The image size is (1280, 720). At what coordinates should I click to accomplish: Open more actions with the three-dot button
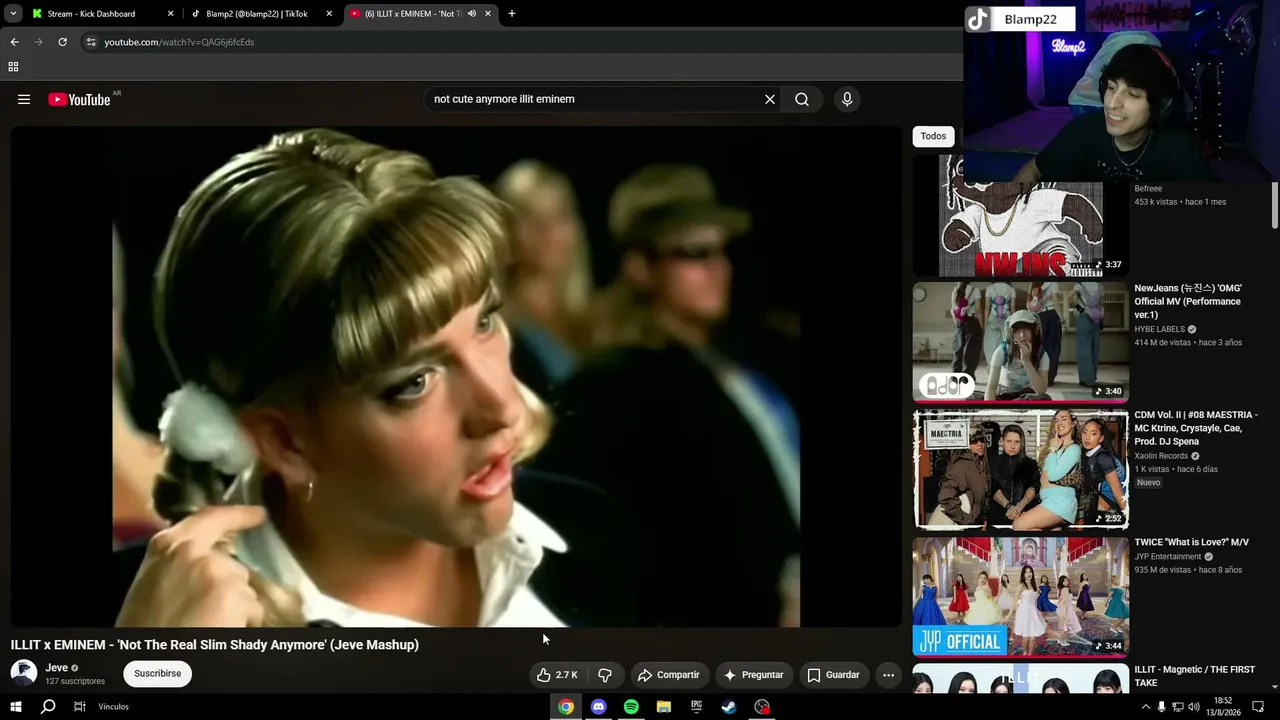(x=888, y=675)
